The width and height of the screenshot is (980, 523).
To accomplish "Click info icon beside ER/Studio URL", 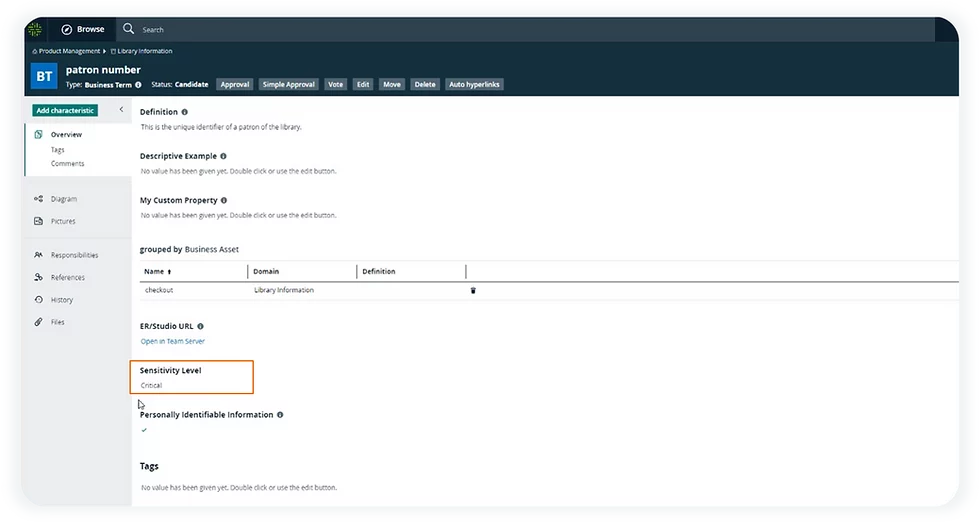I will [200, 326].
